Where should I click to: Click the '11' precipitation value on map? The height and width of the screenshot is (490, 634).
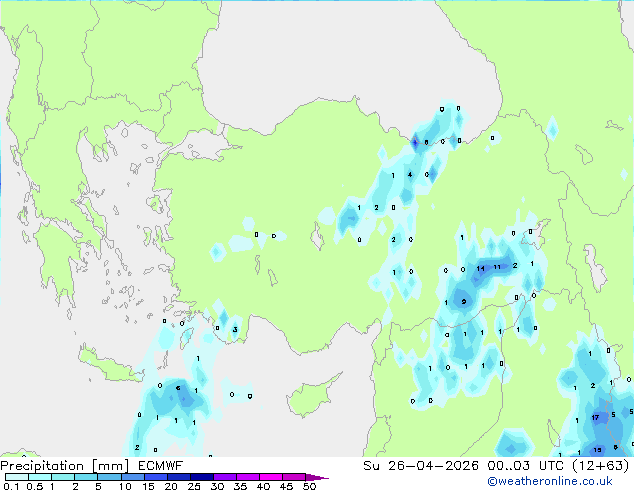coord(497,267)
